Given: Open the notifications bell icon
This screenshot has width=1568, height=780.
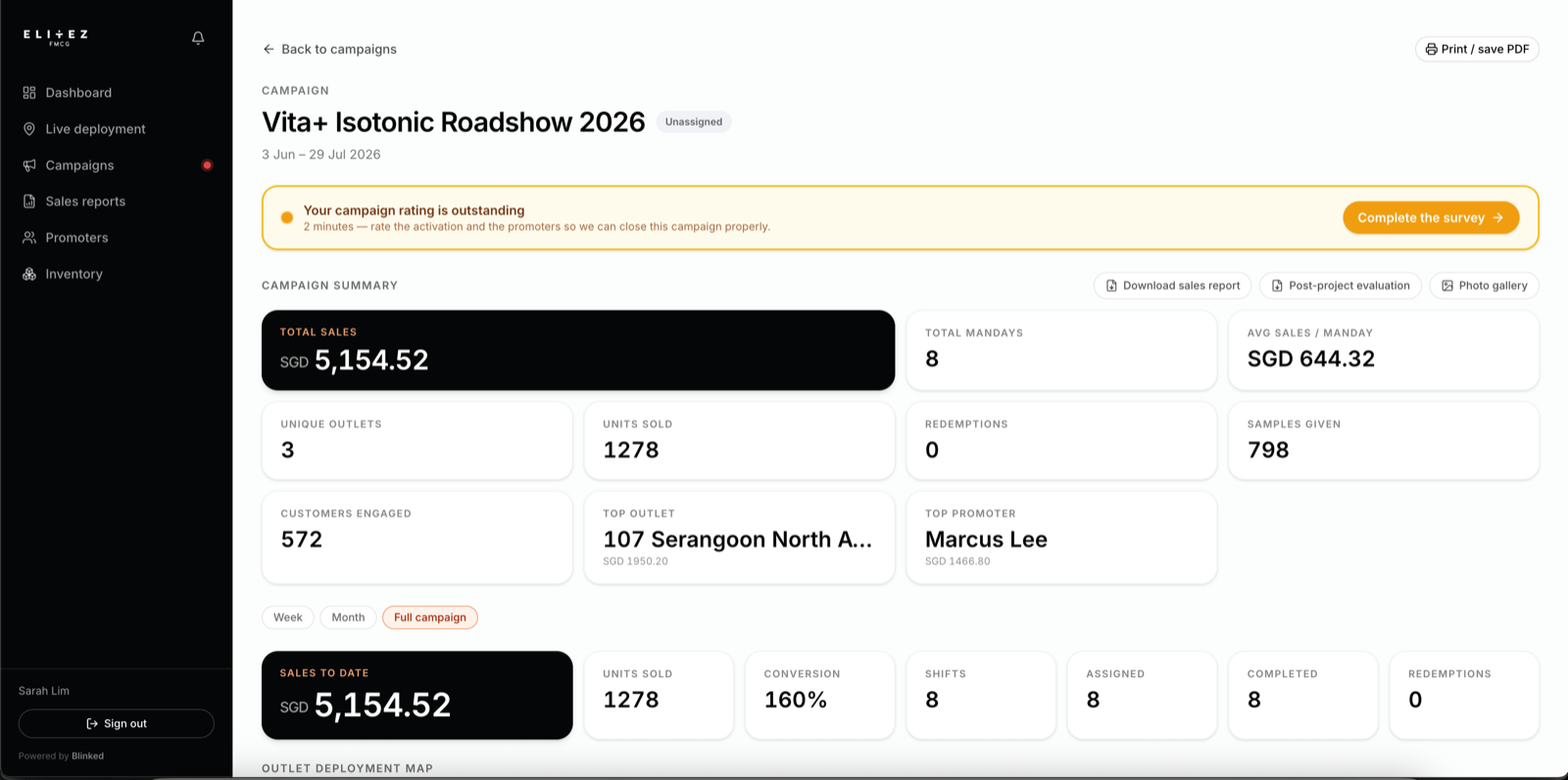Looking at the screenshot, I should click(x=198, y=38).
